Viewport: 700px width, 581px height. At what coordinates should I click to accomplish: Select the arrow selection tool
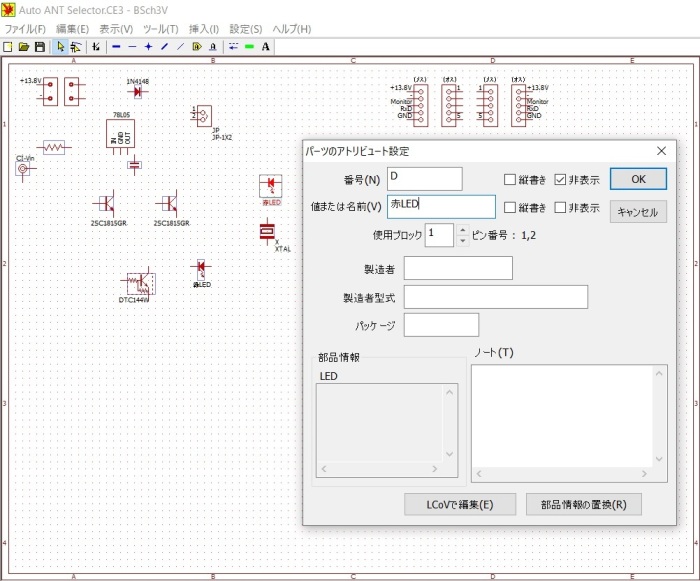[60, 46]
